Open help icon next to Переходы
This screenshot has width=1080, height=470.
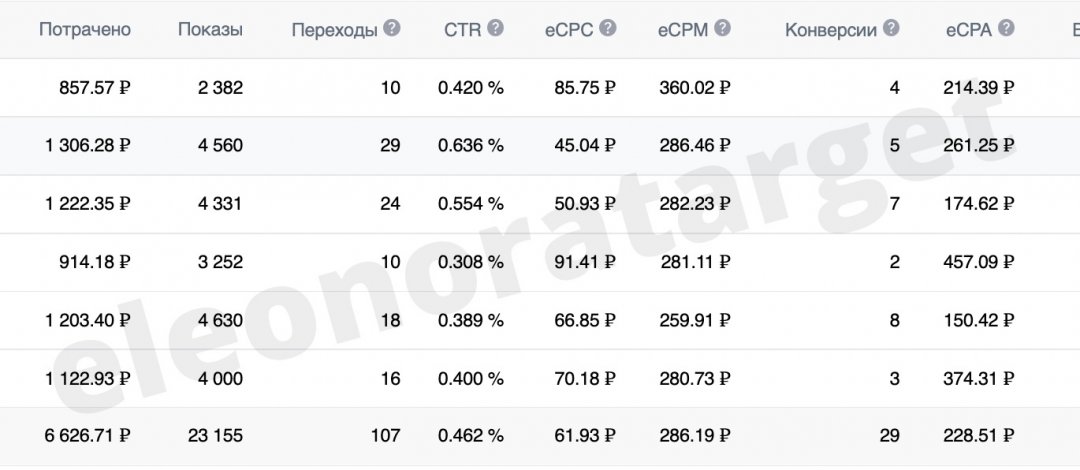tap(392, 28)
